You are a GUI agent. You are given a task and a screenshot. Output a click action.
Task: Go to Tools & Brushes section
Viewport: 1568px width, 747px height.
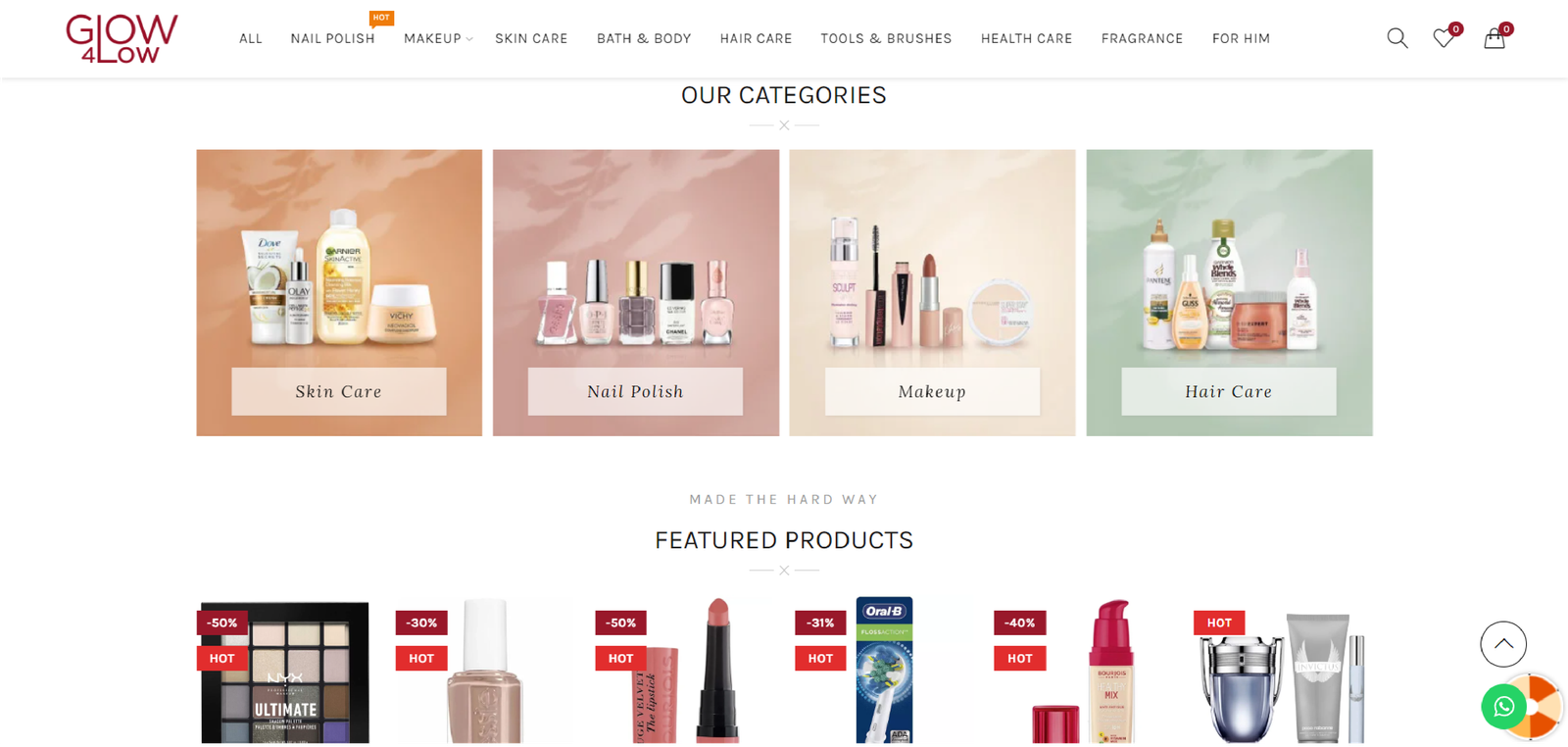pyautogui.click(x=886, y=38)
